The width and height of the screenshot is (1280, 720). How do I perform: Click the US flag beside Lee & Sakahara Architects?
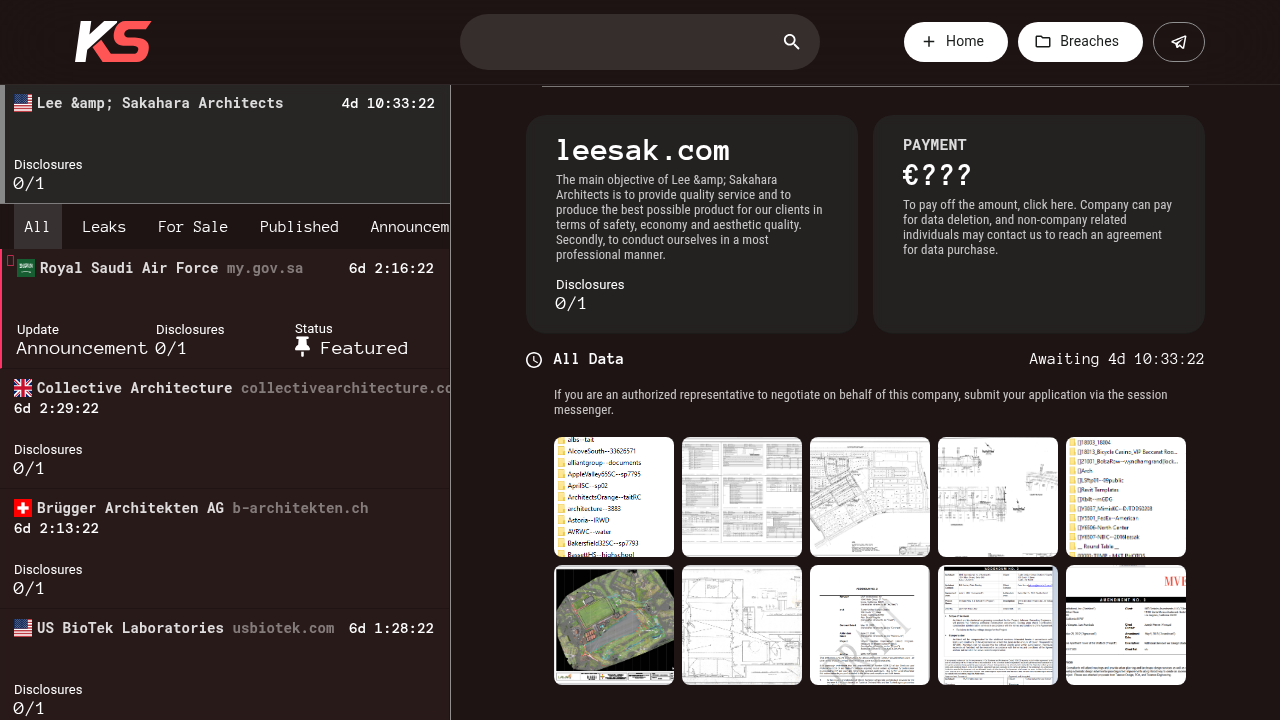click(23, 103)
